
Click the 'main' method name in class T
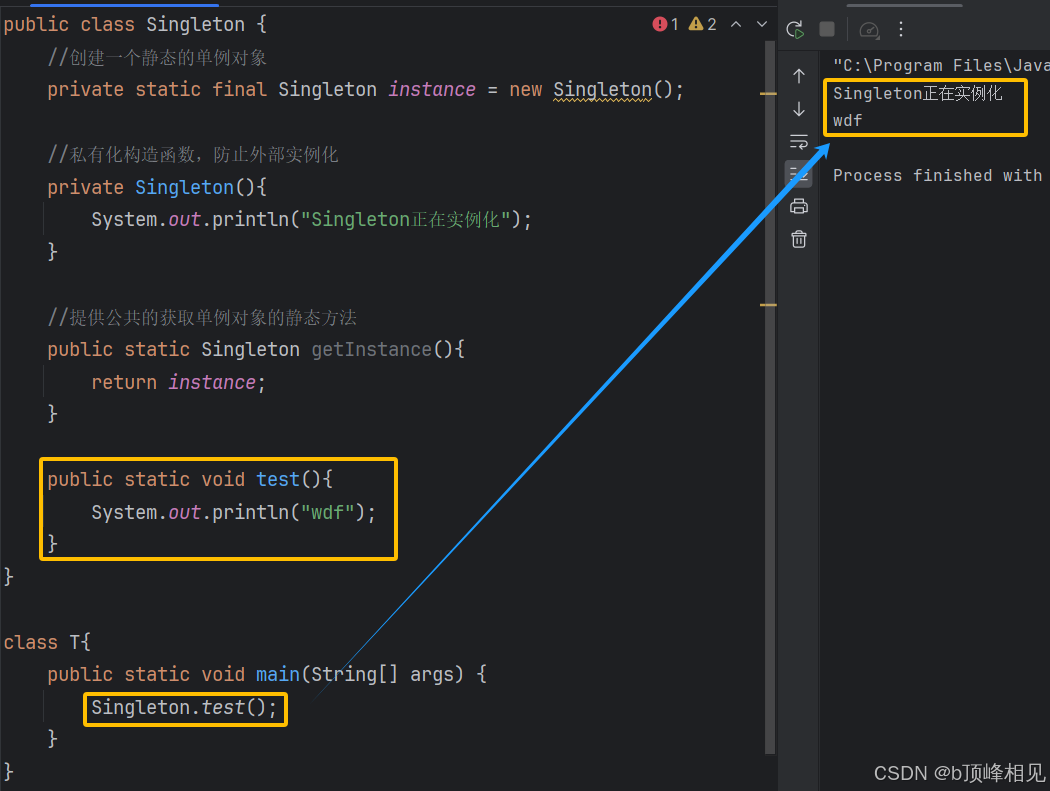click(x=278, y=674)
